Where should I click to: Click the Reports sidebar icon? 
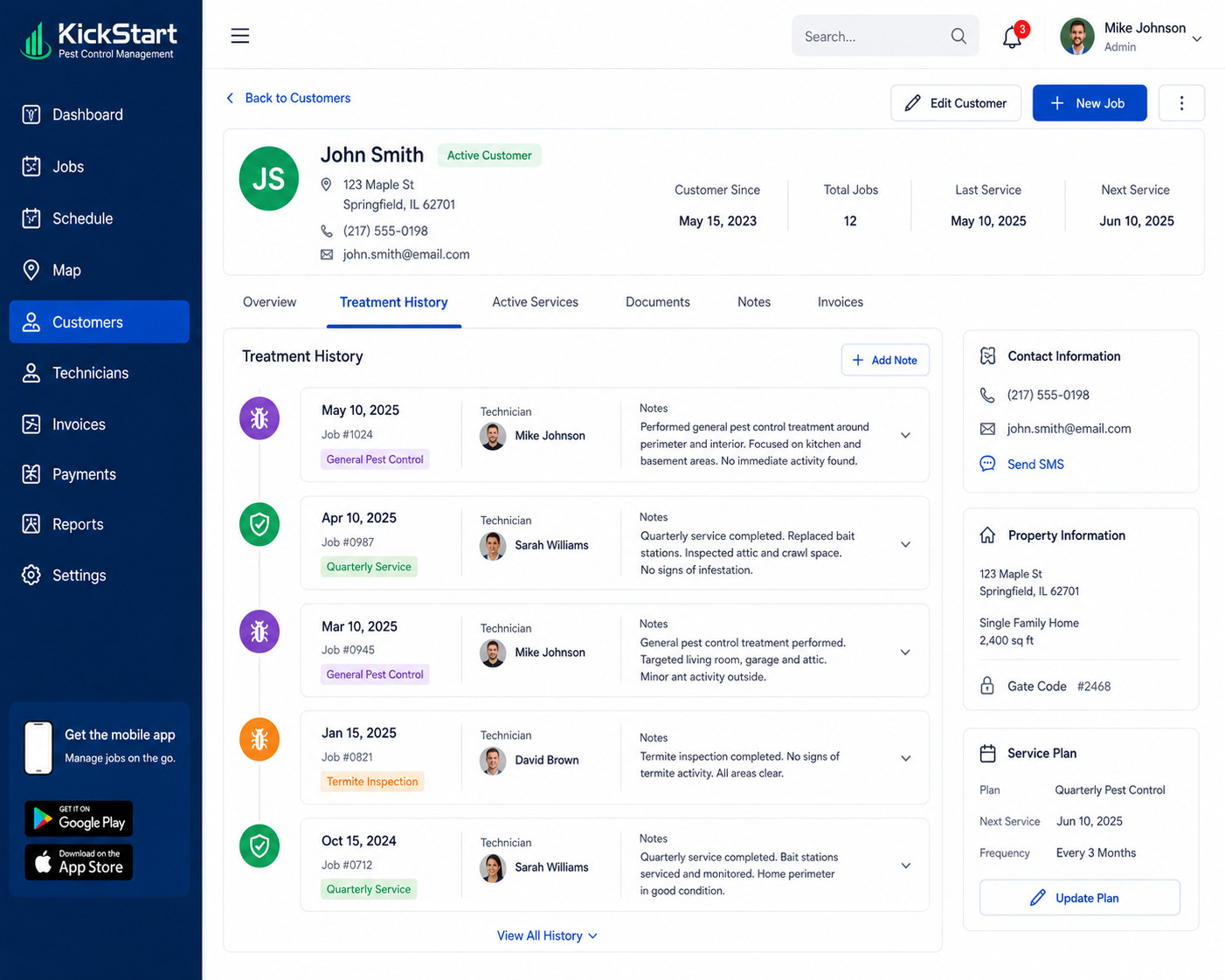tap(31, 524)
